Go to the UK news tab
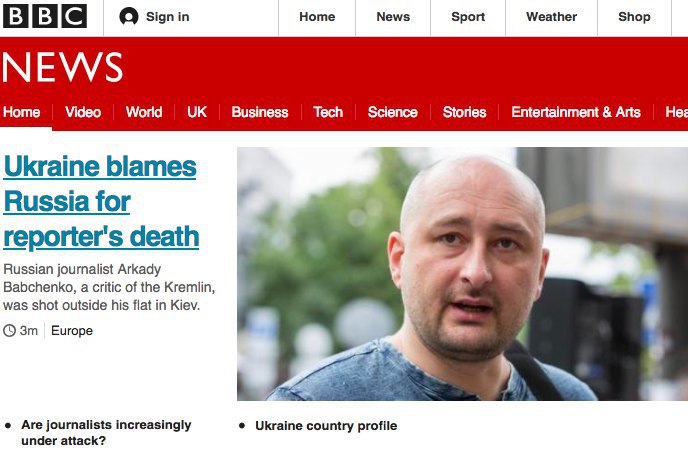Viewport: 688px width, 453px height. (197, 112)
